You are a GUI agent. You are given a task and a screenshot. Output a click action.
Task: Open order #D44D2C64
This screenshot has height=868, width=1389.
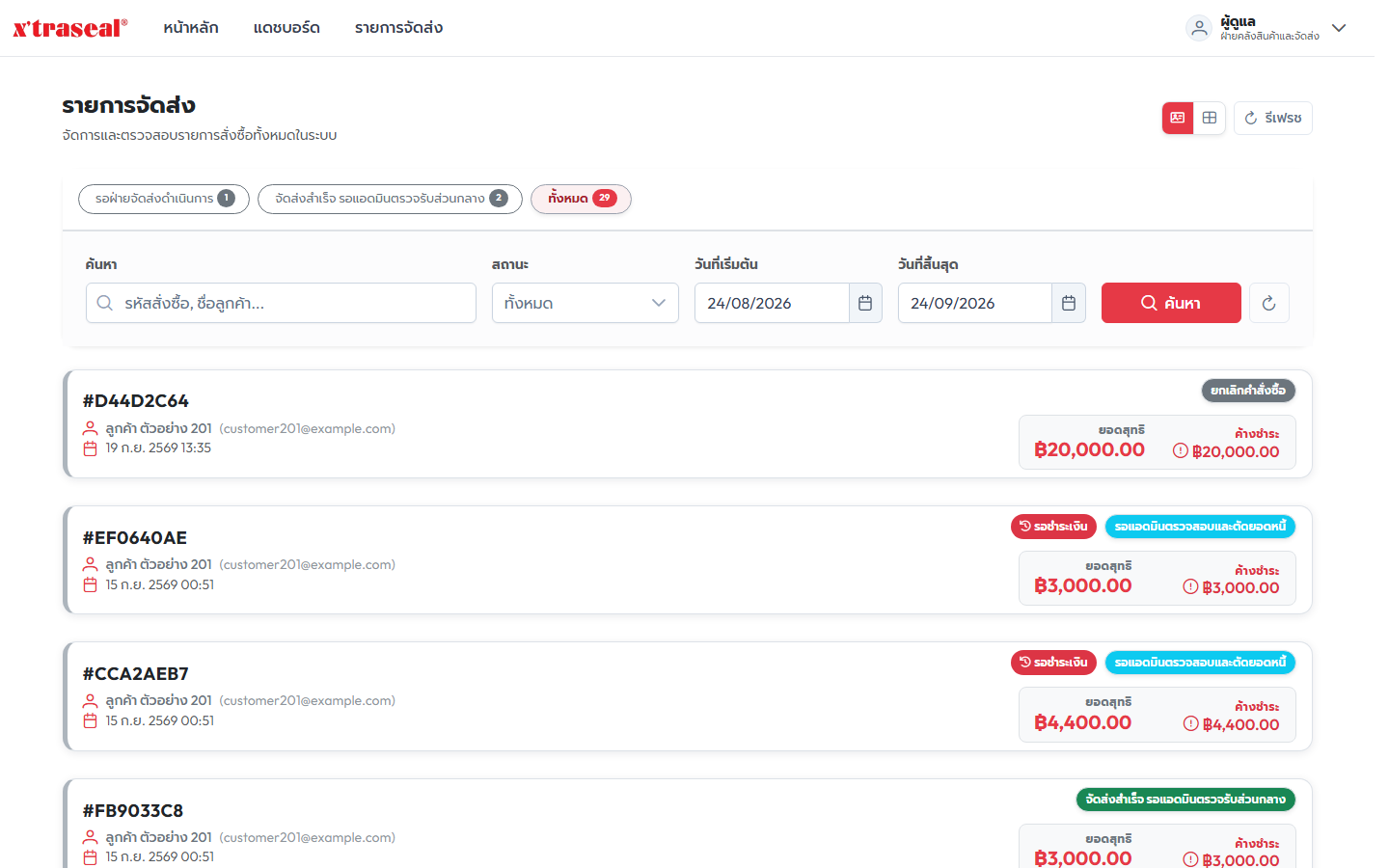coord(136,400)
